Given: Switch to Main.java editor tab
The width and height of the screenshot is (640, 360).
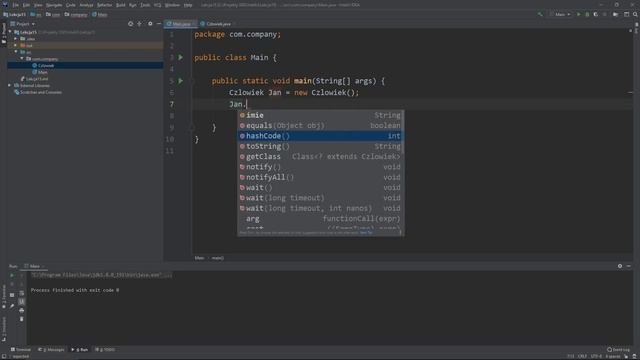Looking at the screenshot, I should coord(181,24).
